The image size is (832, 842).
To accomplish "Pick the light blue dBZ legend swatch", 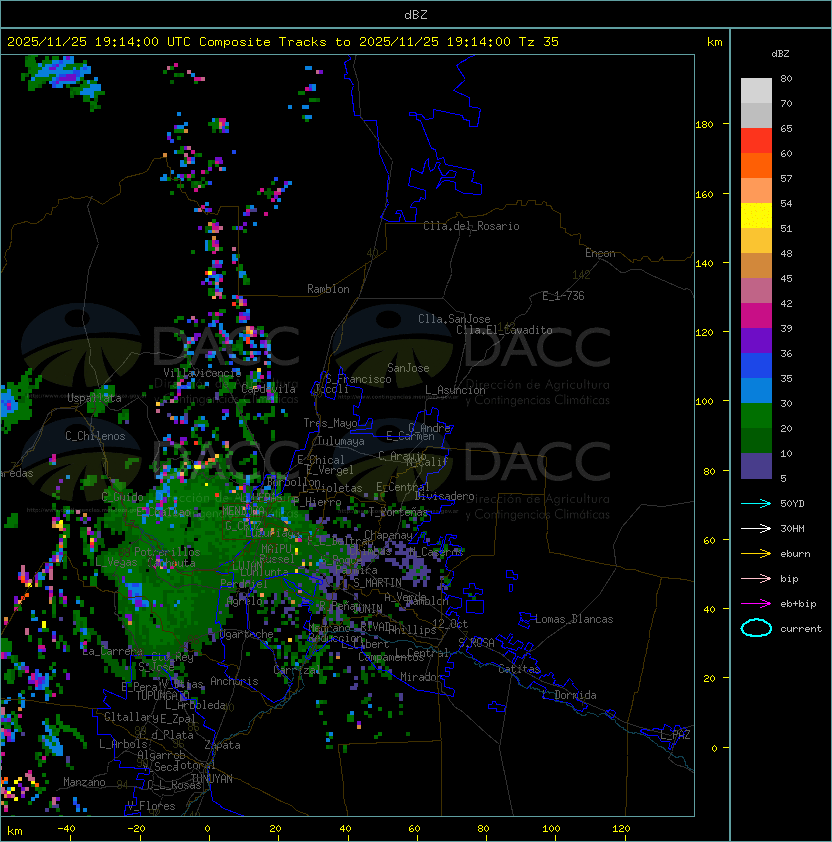I will tap(756, 390).
